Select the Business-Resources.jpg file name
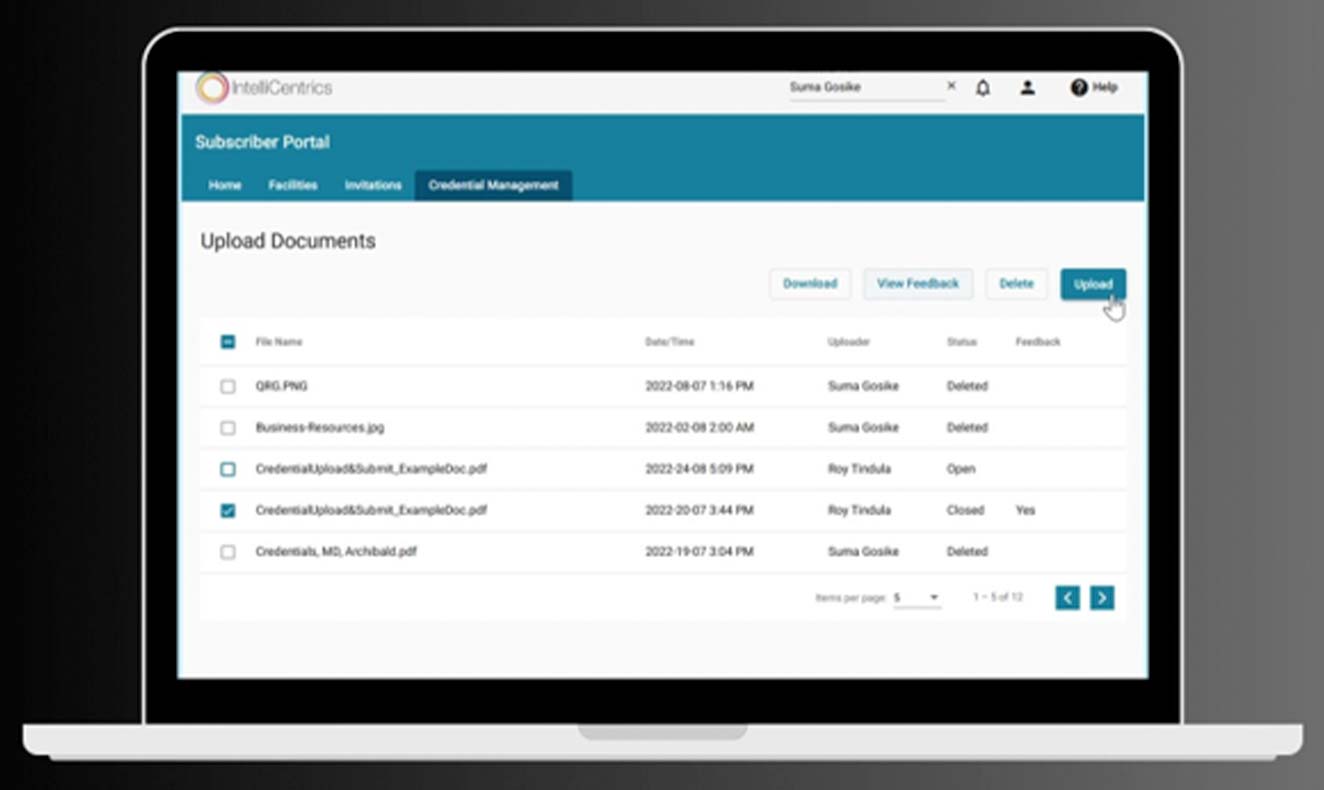This screenshot has width=1324, height=790. pyautogui.click(x=320, y=428)
